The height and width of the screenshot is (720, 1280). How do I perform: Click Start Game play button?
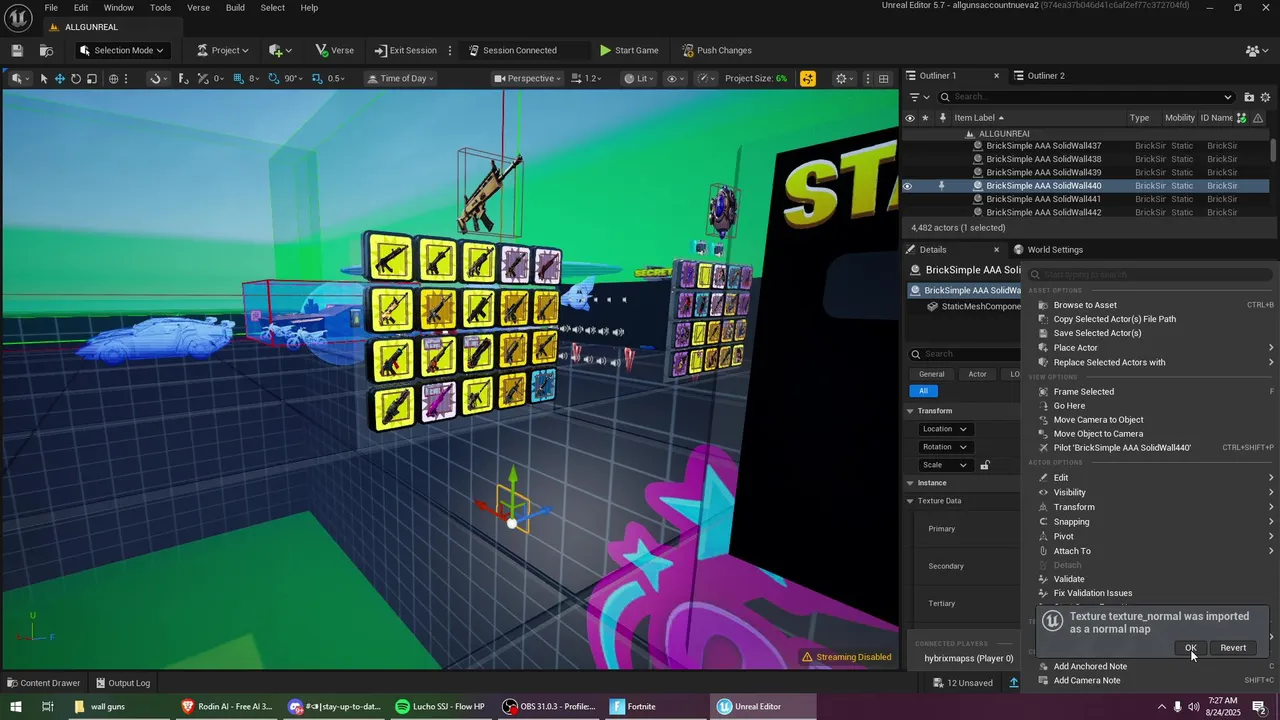(629, 50)
